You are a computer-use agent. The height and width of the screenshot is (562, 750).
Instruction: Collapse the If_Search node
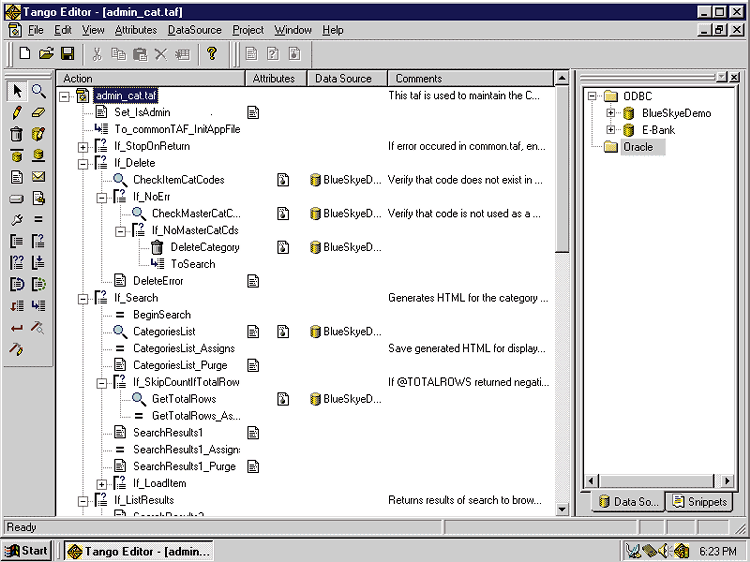(x=83, y=299)
